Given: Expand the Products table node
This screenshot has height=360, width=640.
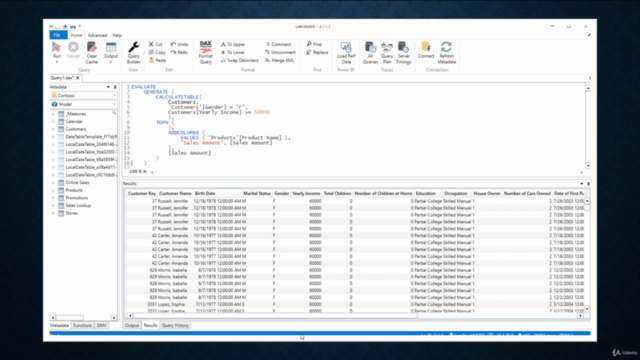Looking at the screenshot, I should point(53,190).
